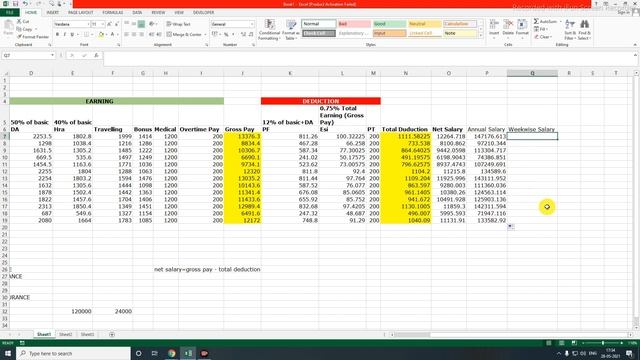This screenshot has height=360, width=640.
Task: Select the Format Painter tool
Action: click(33, 37)
